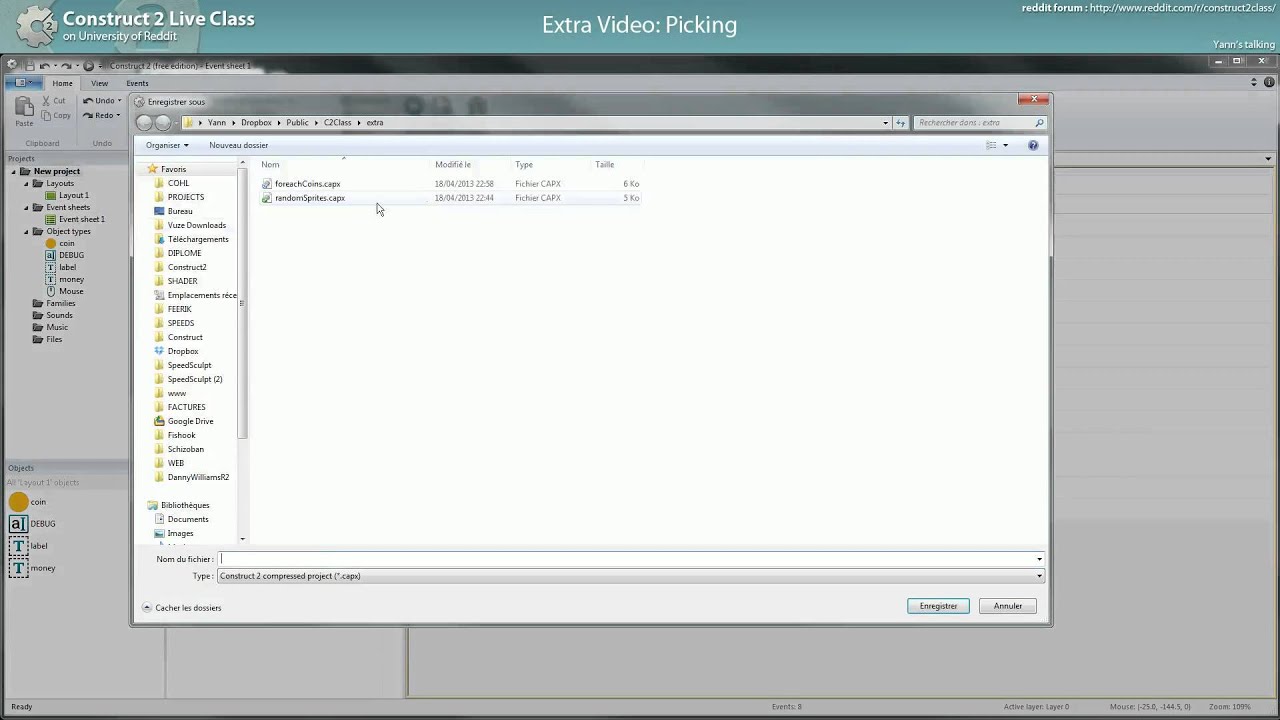The image size is (1280, 720).
Task: Sort files by the Nom column
Action: 270,164
